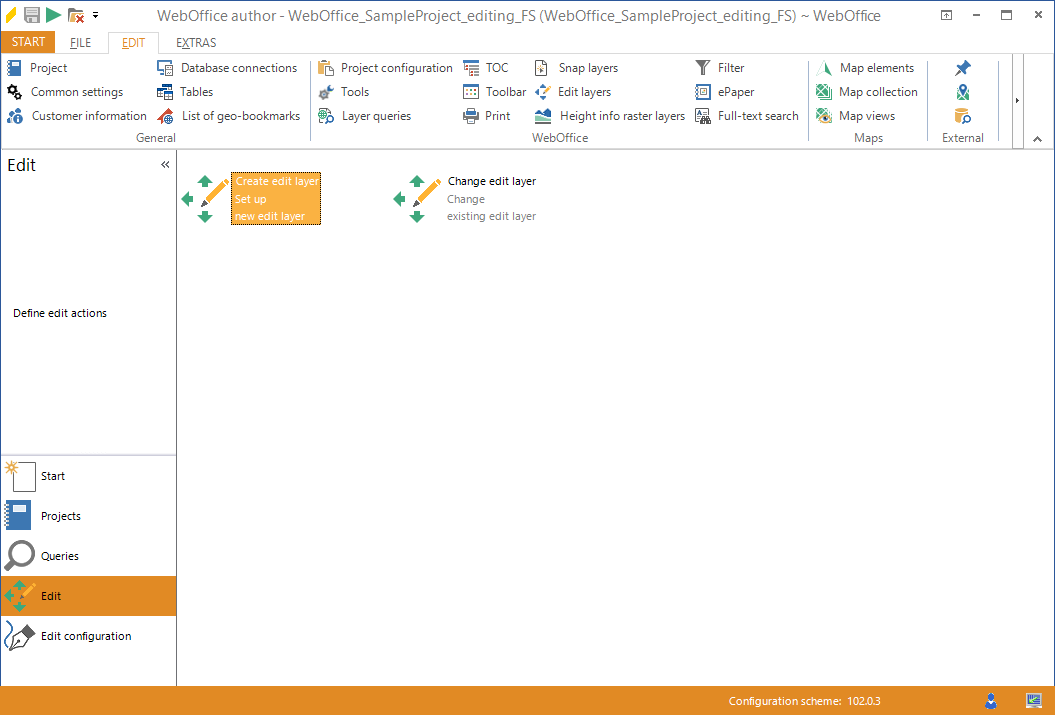Open Height info raster layers
The height and width of the screenshot is (715, 1055).
pyautogui.click(x=610, y=116)
